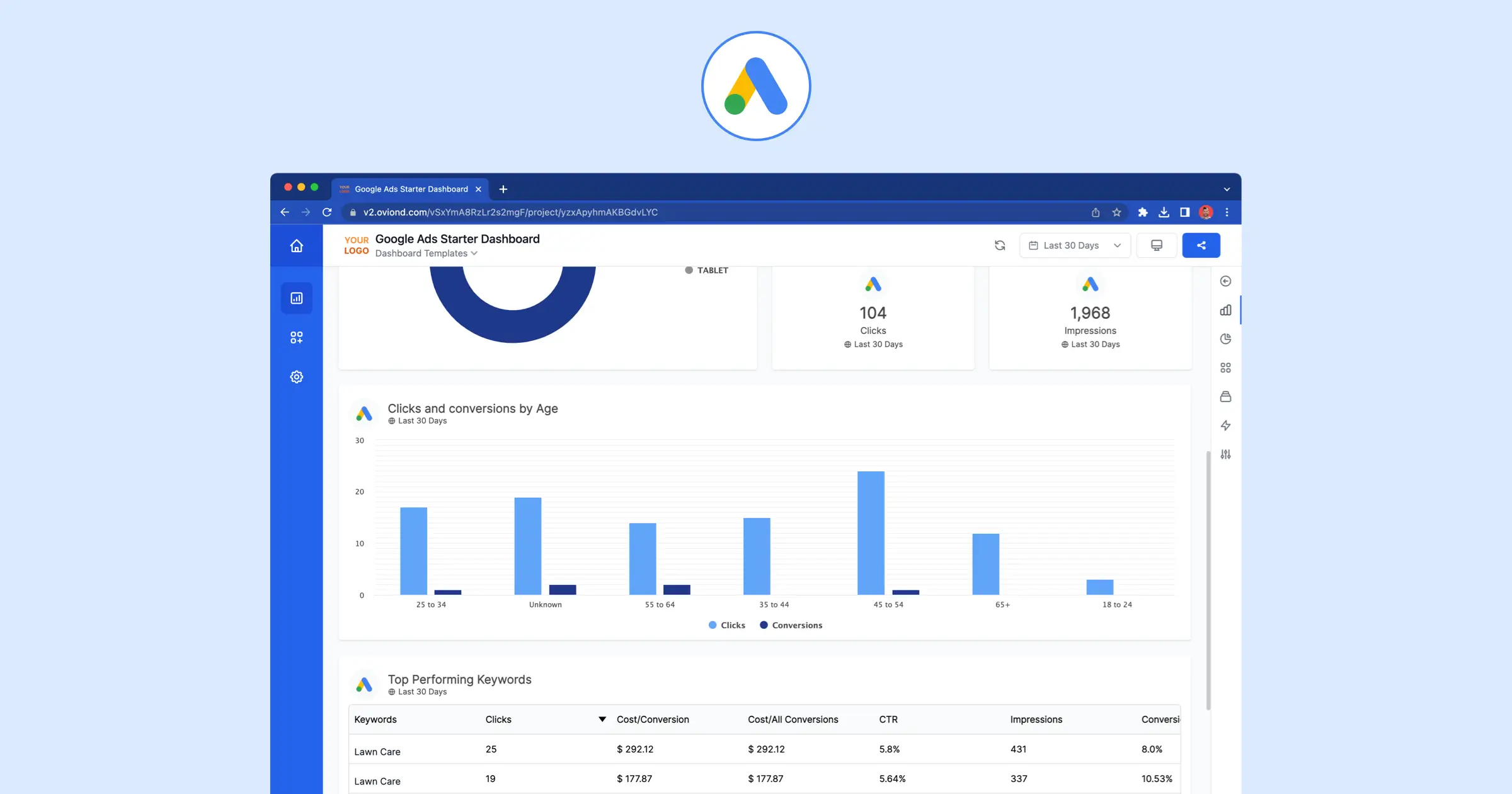Close the Google Ads Starter Dashboard tab
The height and width of the screenshot is (794, 1512).
coord(478,189)
